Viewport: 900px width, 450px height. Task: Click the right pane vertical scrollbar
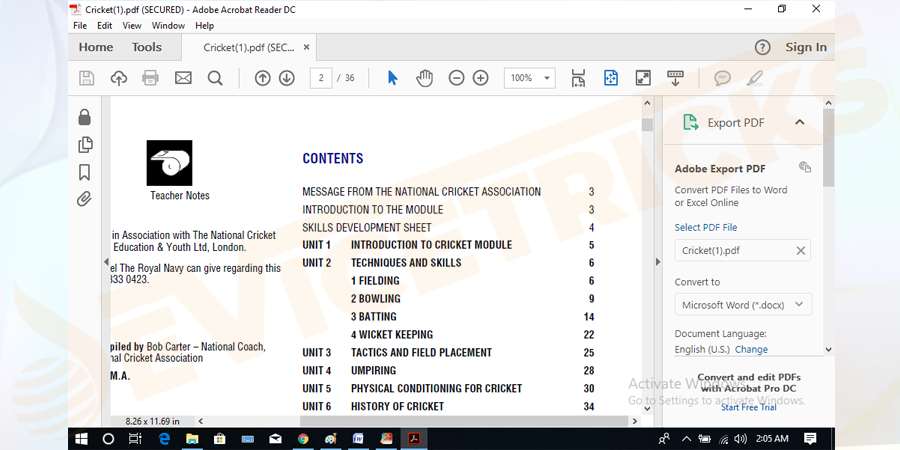tap(828, 148)
